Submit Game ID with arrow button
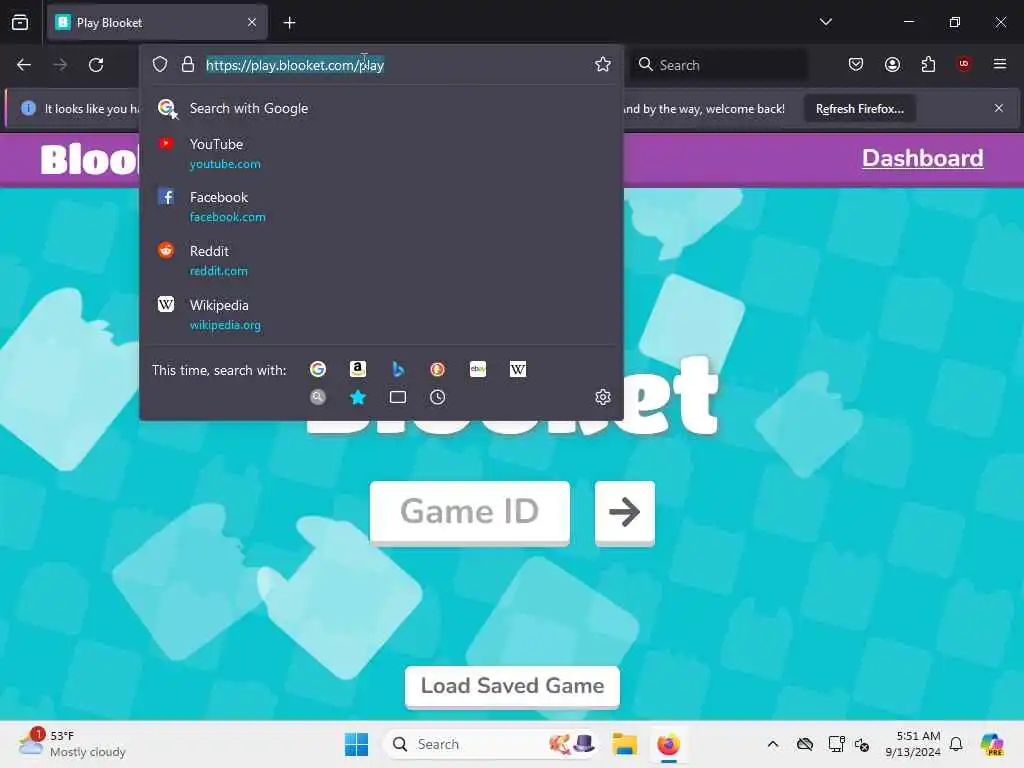Screen dimensions: 1024x768 624,511
